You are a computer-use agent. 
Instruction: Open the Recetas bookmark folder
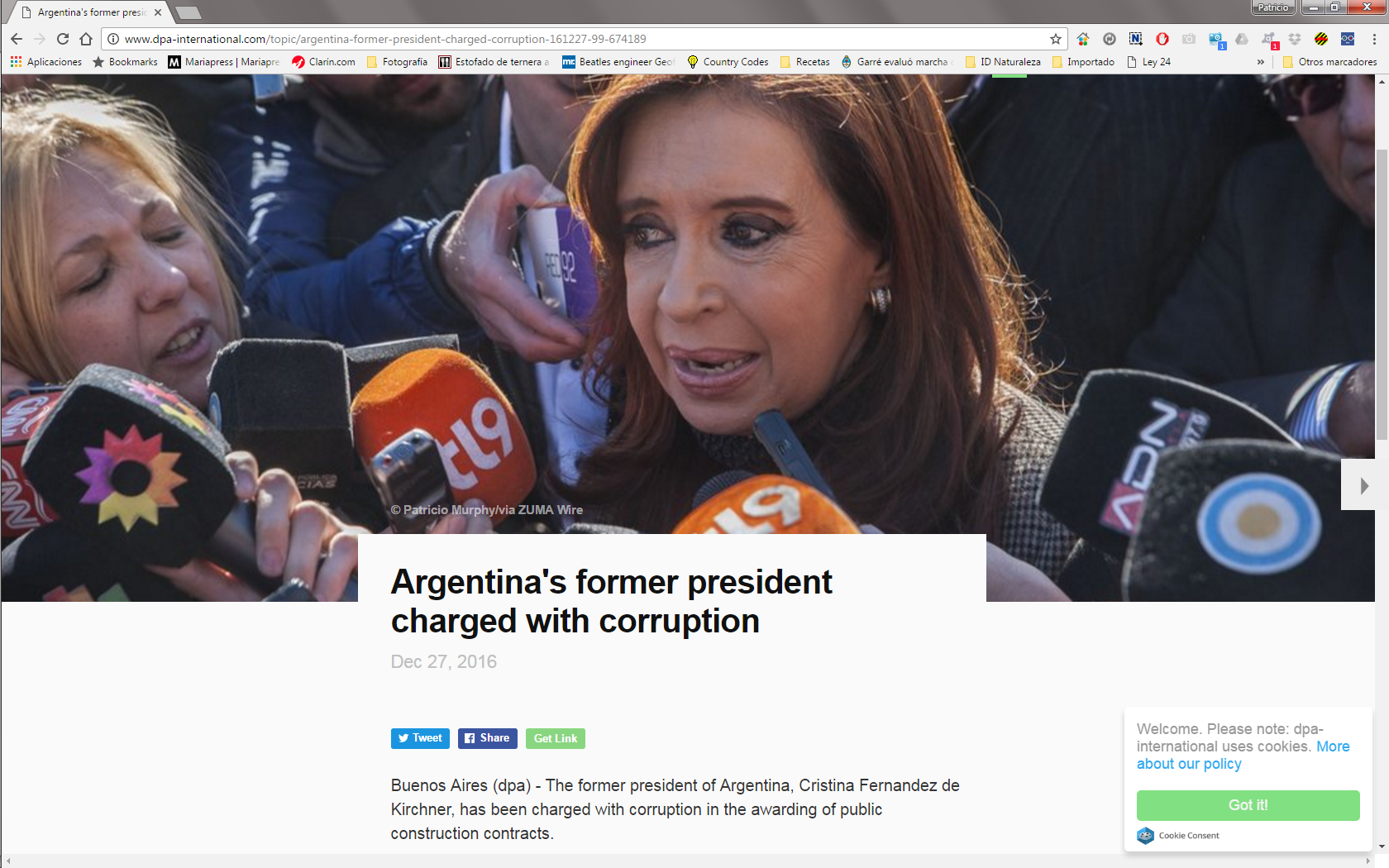805,62
